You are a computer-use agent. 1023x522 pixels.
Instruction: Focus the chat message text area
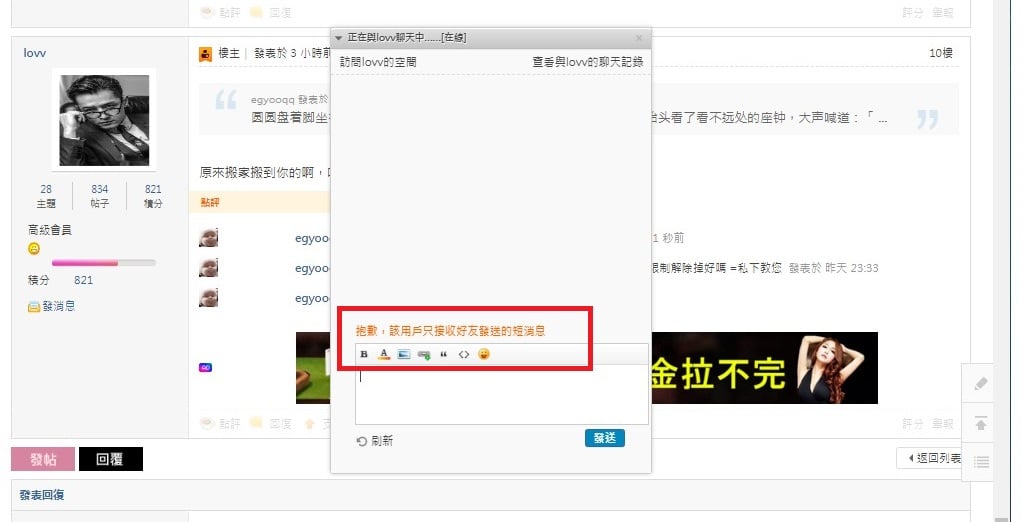pos(502,395)
